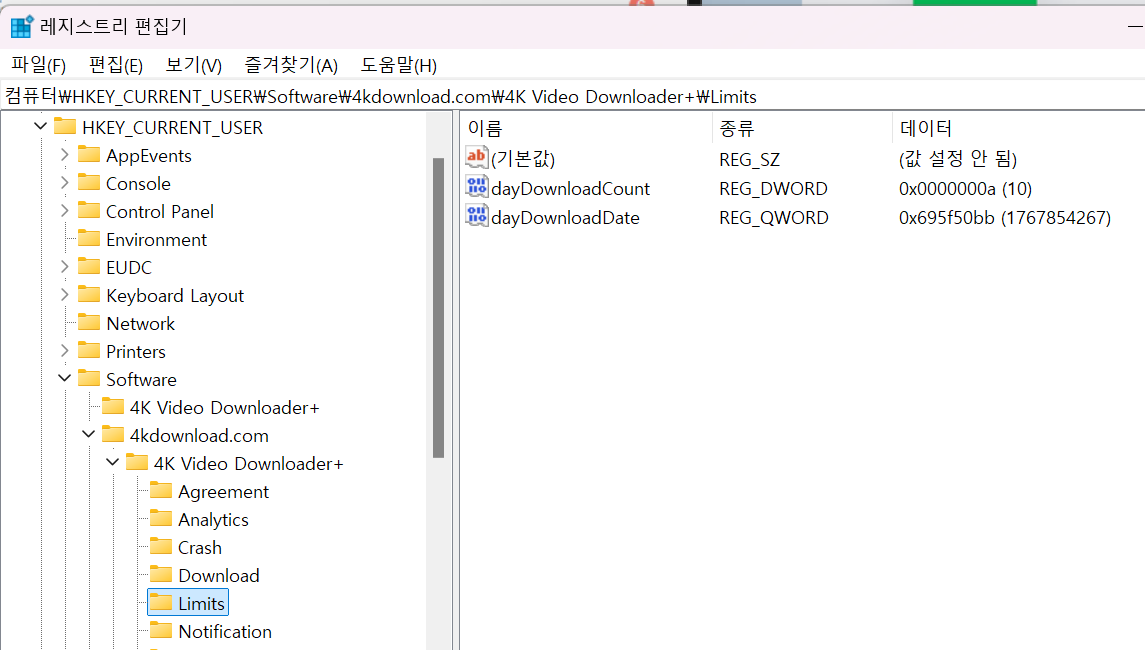Expand the Printers key
This screenshot has width=1145, height=650.
pyautogui.click(x=64, y=351)
